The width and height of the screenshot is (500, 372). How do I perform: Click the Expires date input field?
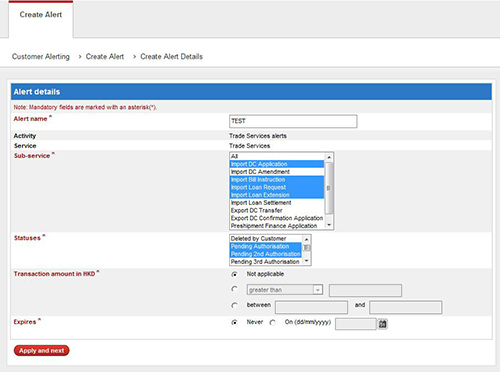[356, 324]
